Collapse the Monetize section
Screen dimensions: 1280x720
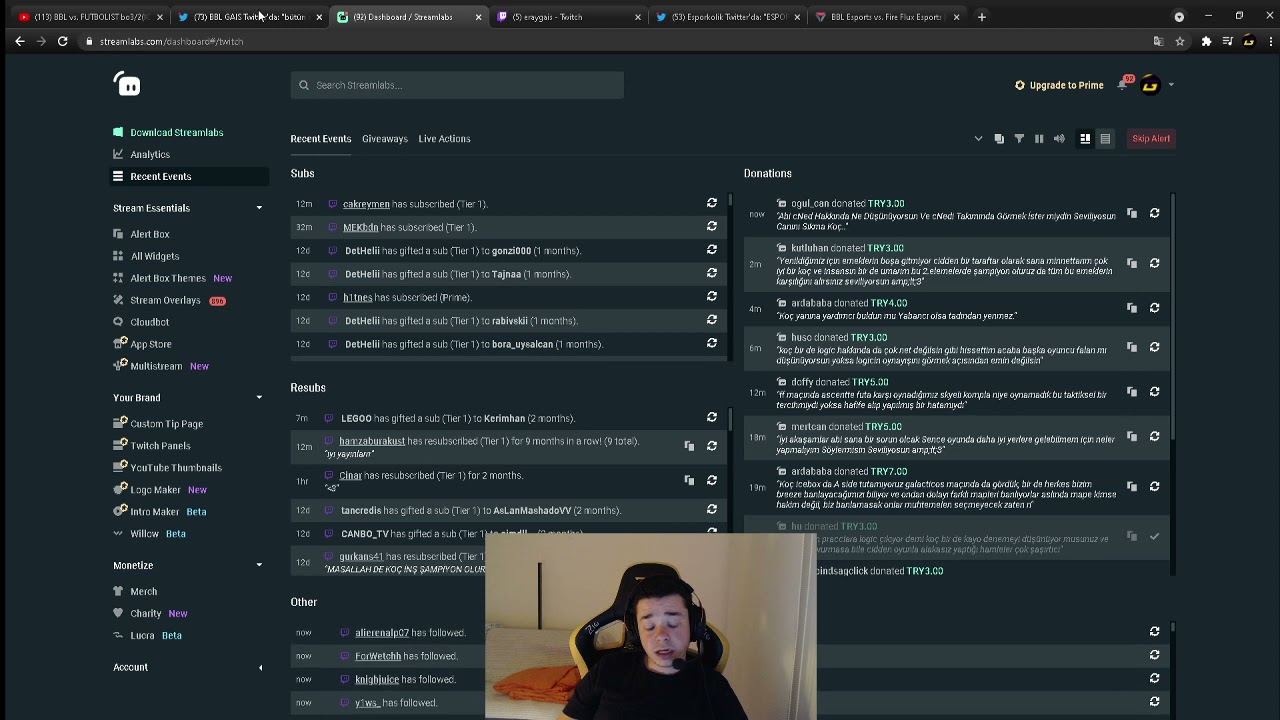[259, 565]
